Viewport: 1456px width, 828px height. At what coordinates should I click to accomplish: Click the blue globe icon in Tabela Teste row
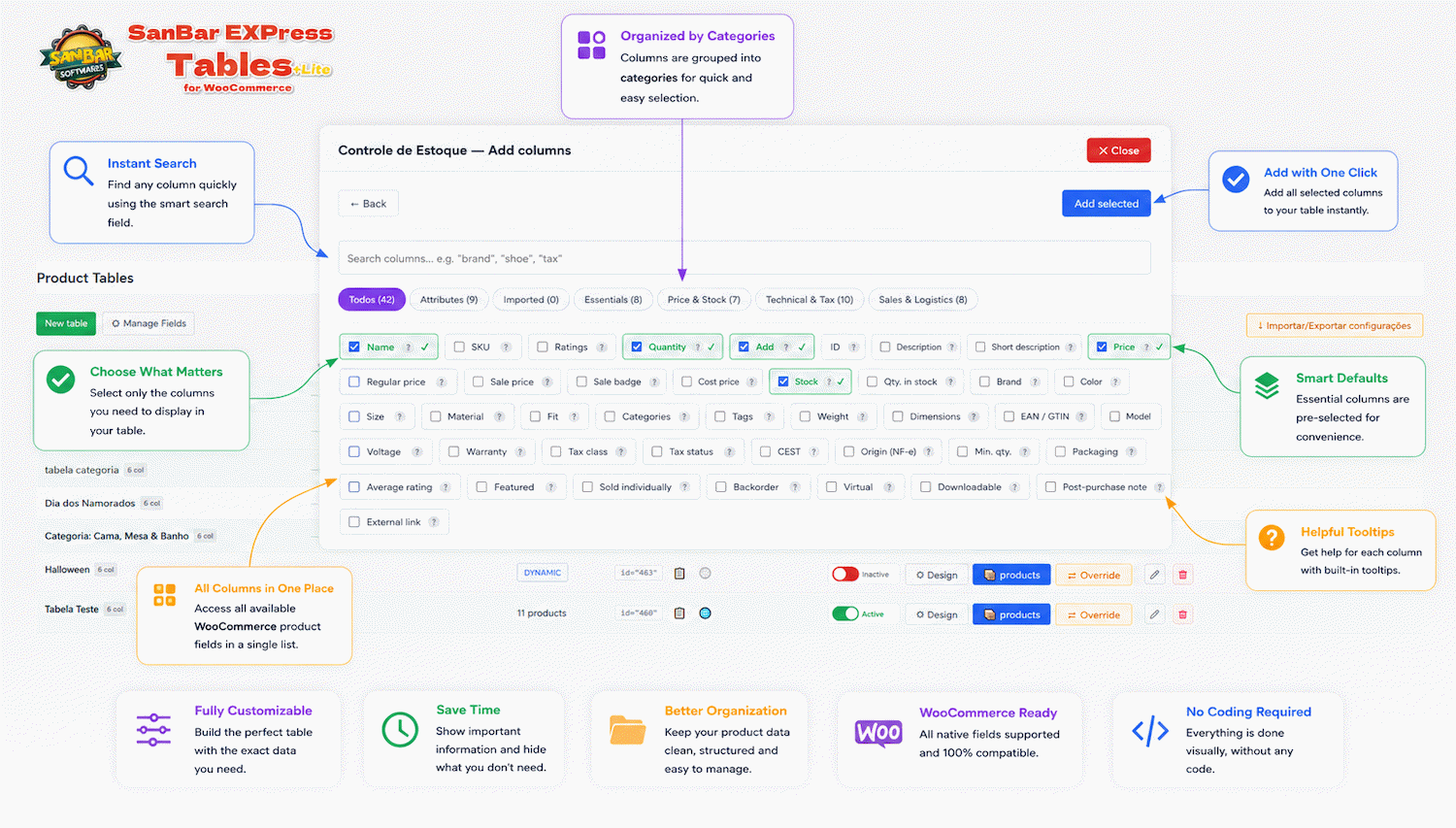pos(706,613)
